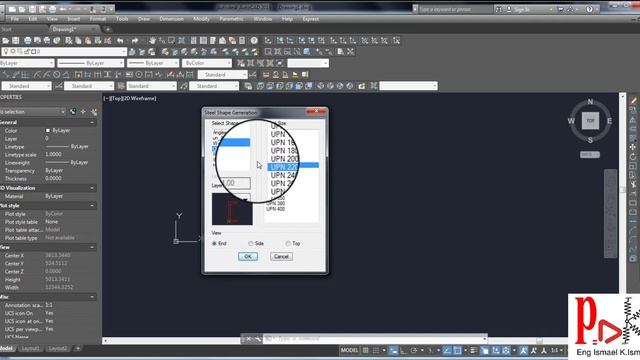Click the command line input field
The height and width of the screenshot is (360, 640).
click(x=374, y=339)
